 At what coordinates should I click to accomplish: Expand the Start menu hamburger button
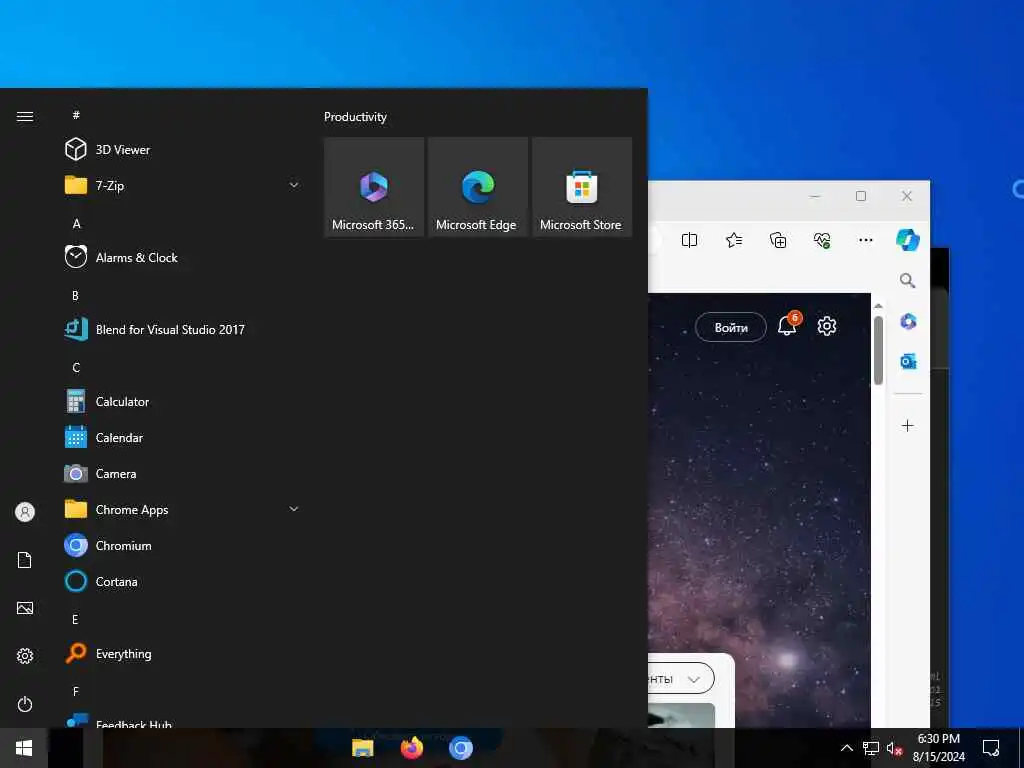[x=25, y=116]
